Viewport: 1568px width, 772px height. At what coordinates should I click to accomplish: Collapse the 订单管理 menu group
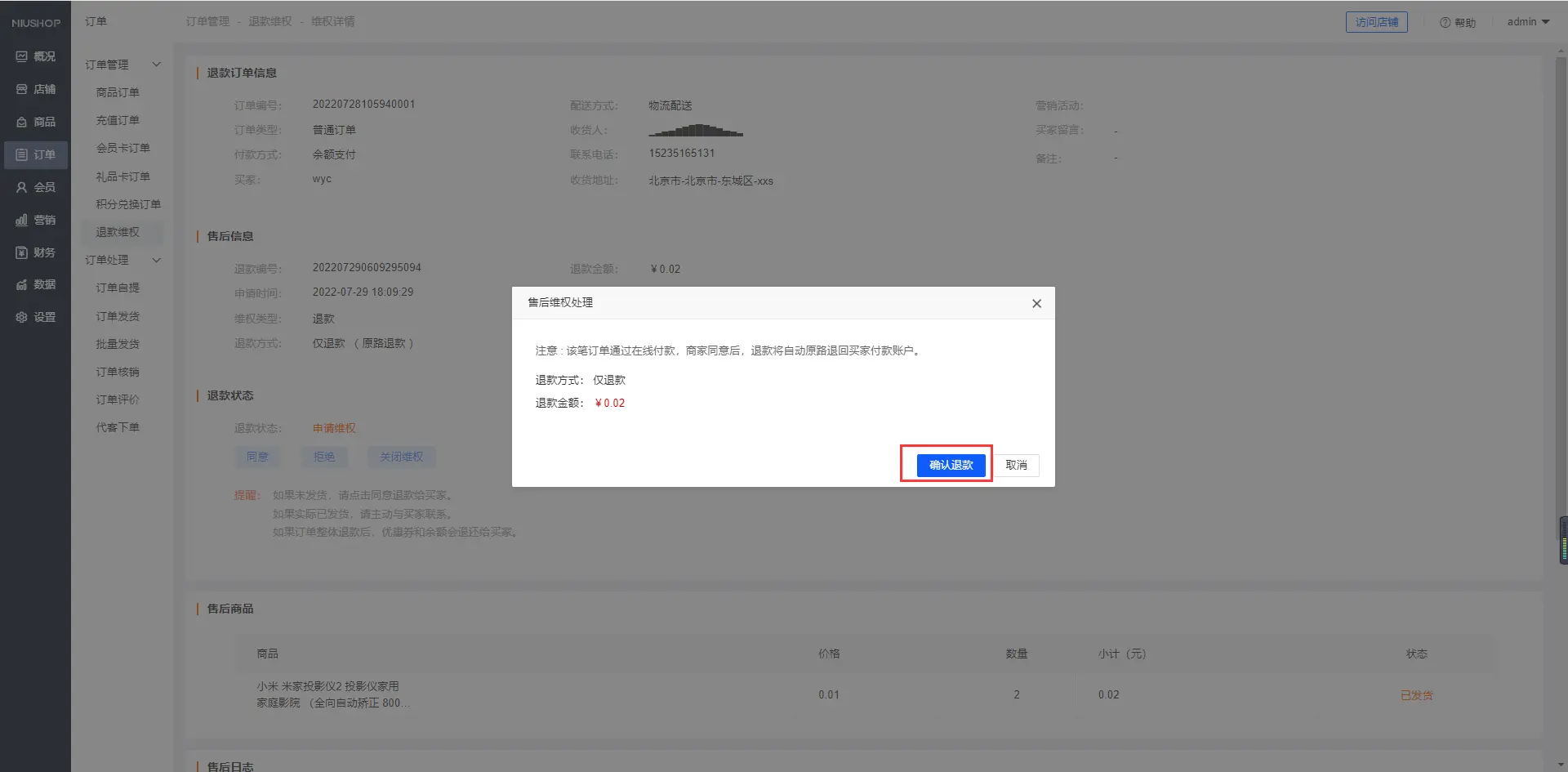156,65
